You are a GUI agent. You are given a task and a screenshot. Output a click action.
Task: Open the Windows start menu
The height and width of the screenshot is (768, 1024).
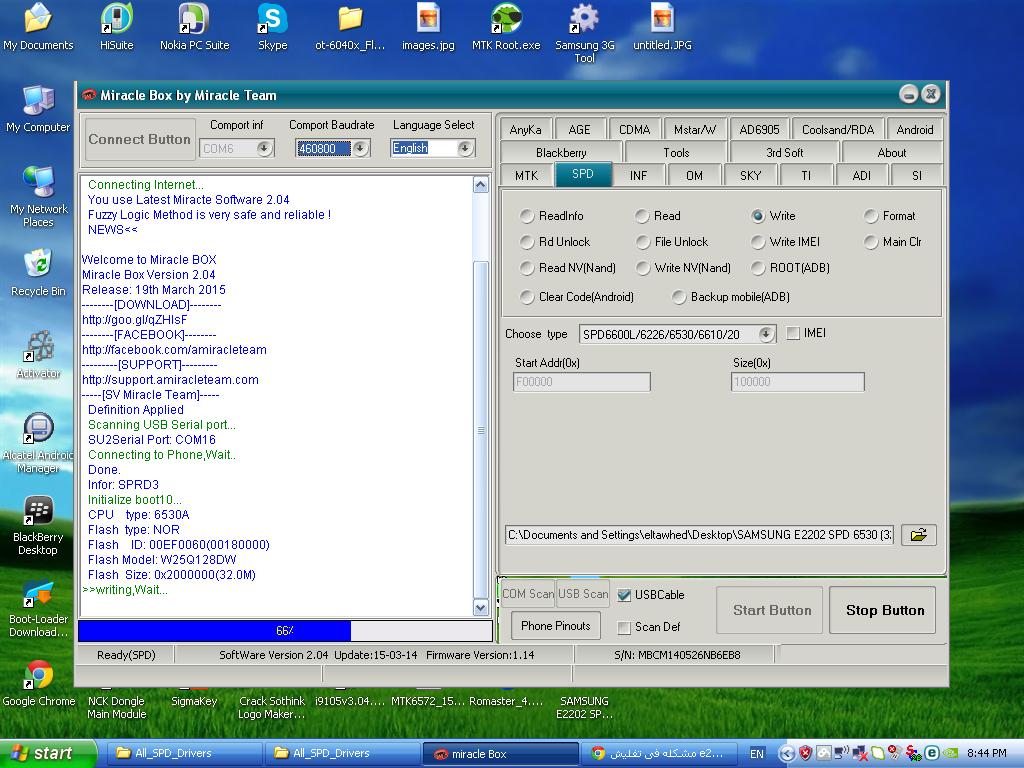click(x=47, y=753)
